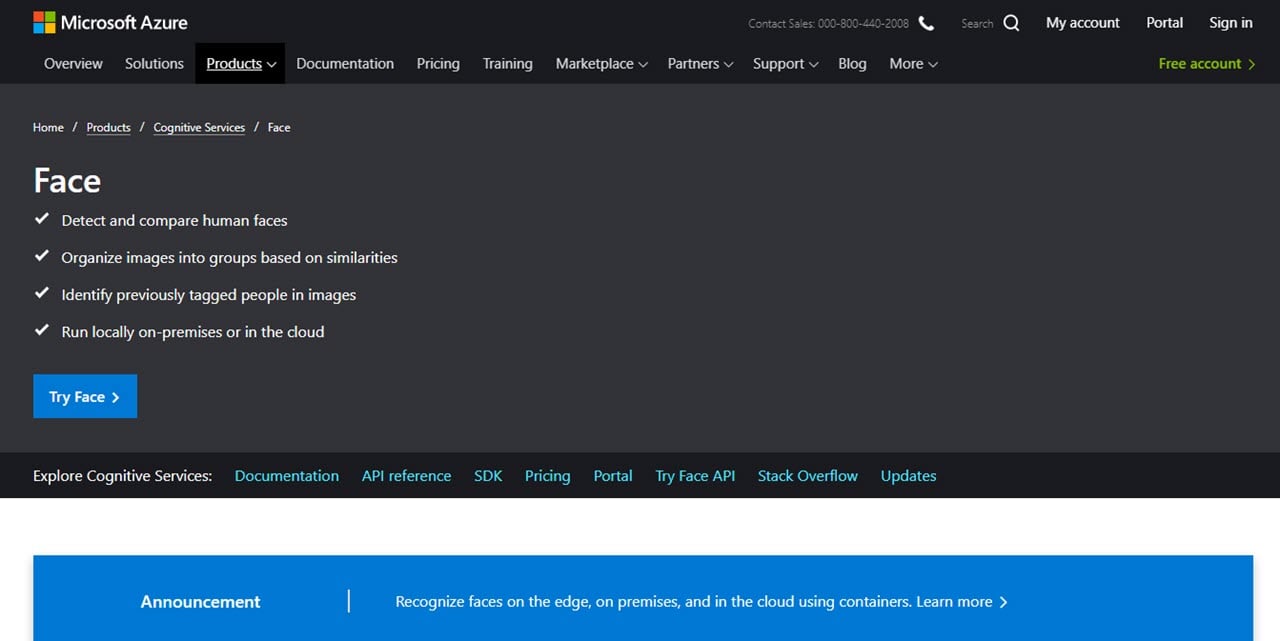The height and width of the screenshot is (641, 1280).
Task: Go to Home breadcrumb
Action: pos(48,127)
